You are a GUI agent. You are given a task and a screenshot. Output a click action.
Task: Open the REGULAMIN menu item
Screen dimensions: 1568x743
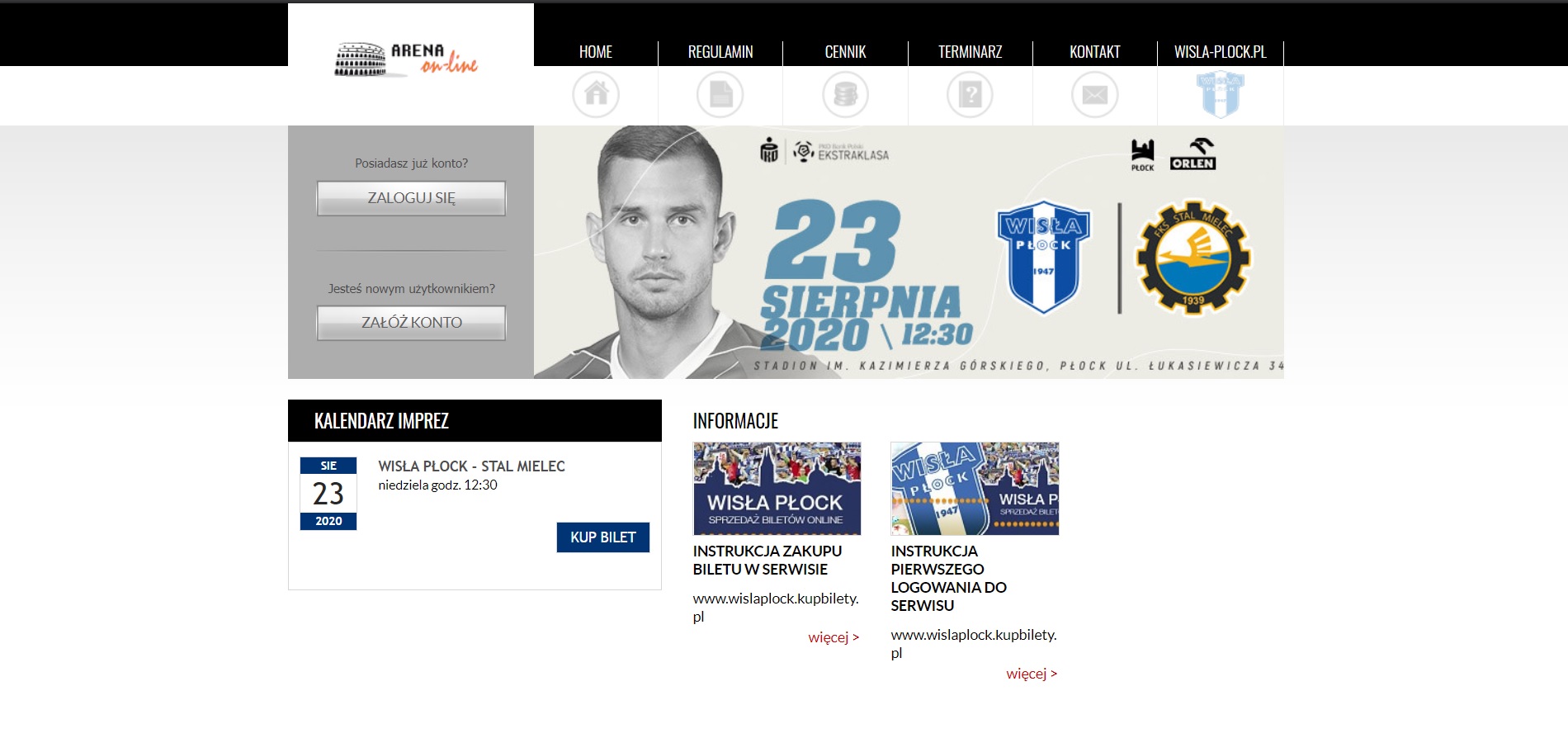(720, 52)
